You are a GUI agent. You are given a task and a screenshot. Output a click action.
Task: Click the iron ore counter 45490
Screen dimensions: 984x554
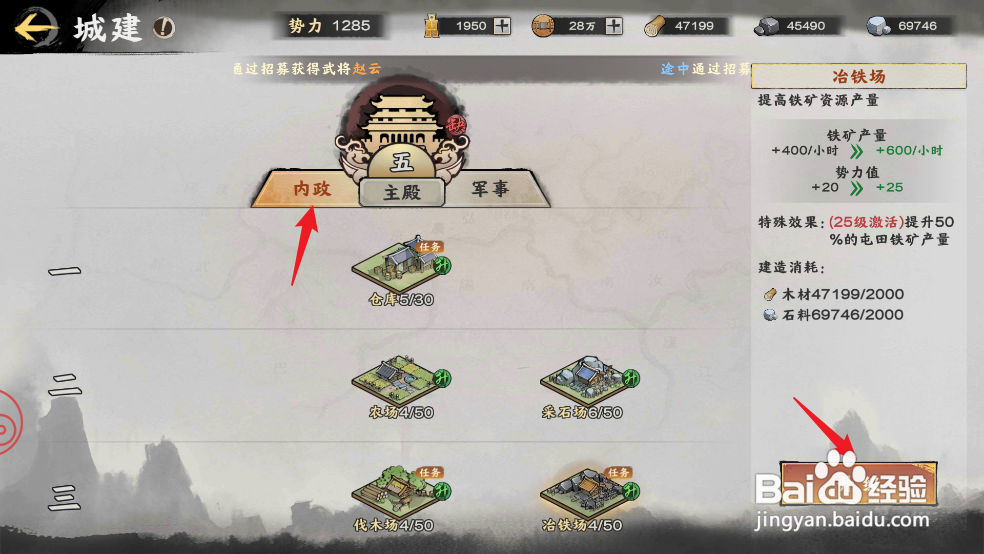tap(797, 26)
